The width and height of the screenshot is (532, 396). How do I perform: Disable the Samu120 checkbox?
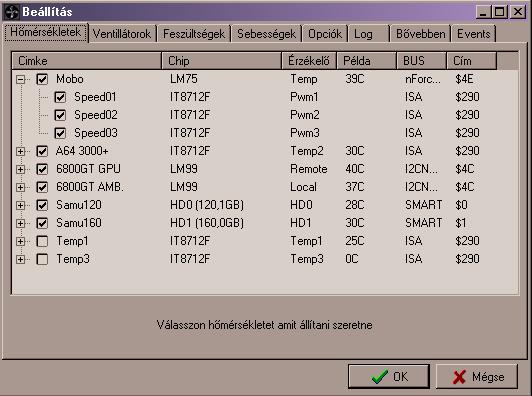point(42,205)
